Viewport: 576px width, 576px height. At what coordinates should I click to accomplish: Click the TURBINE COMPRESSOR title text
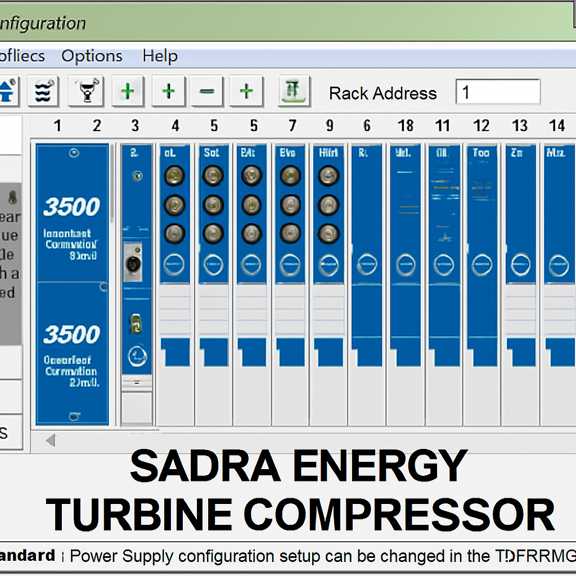(300, 514)
